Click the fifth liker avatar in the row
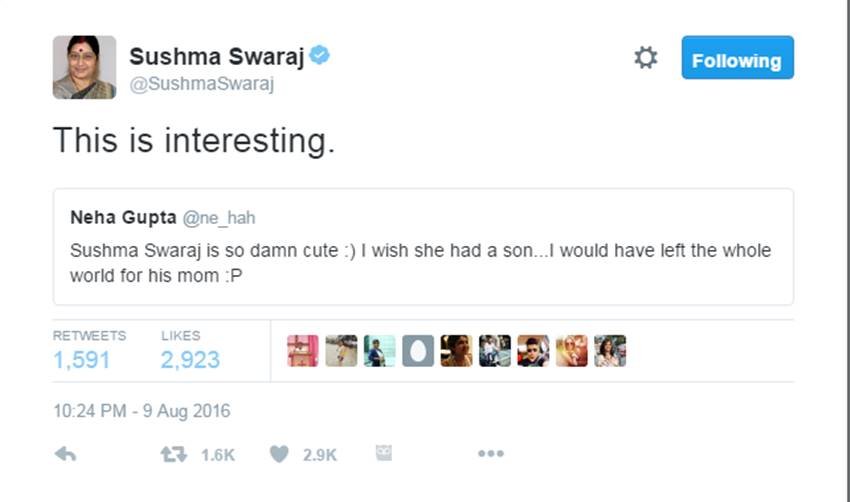 point(456,351)
